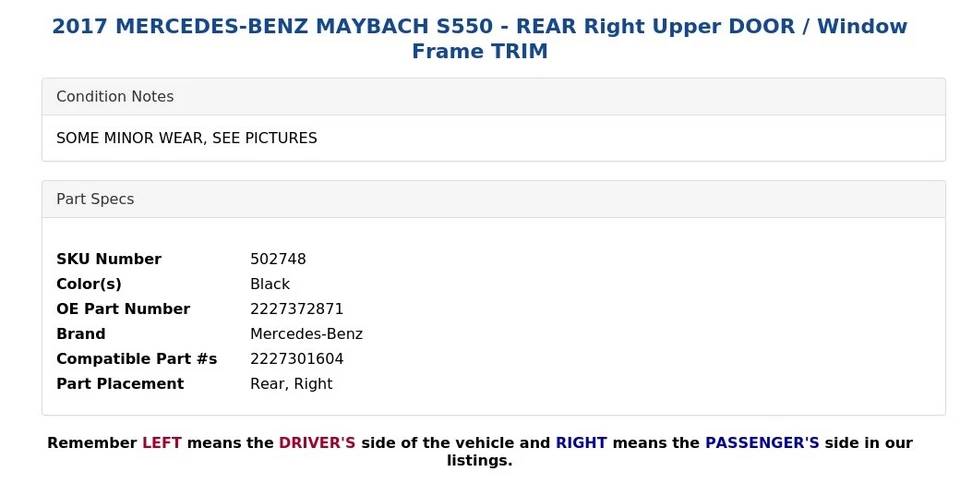The height and width of the screenshot is (484, 960).
Task: Select the Part Specs panel header
Action: pyautogui.click(x=493, y=199)
